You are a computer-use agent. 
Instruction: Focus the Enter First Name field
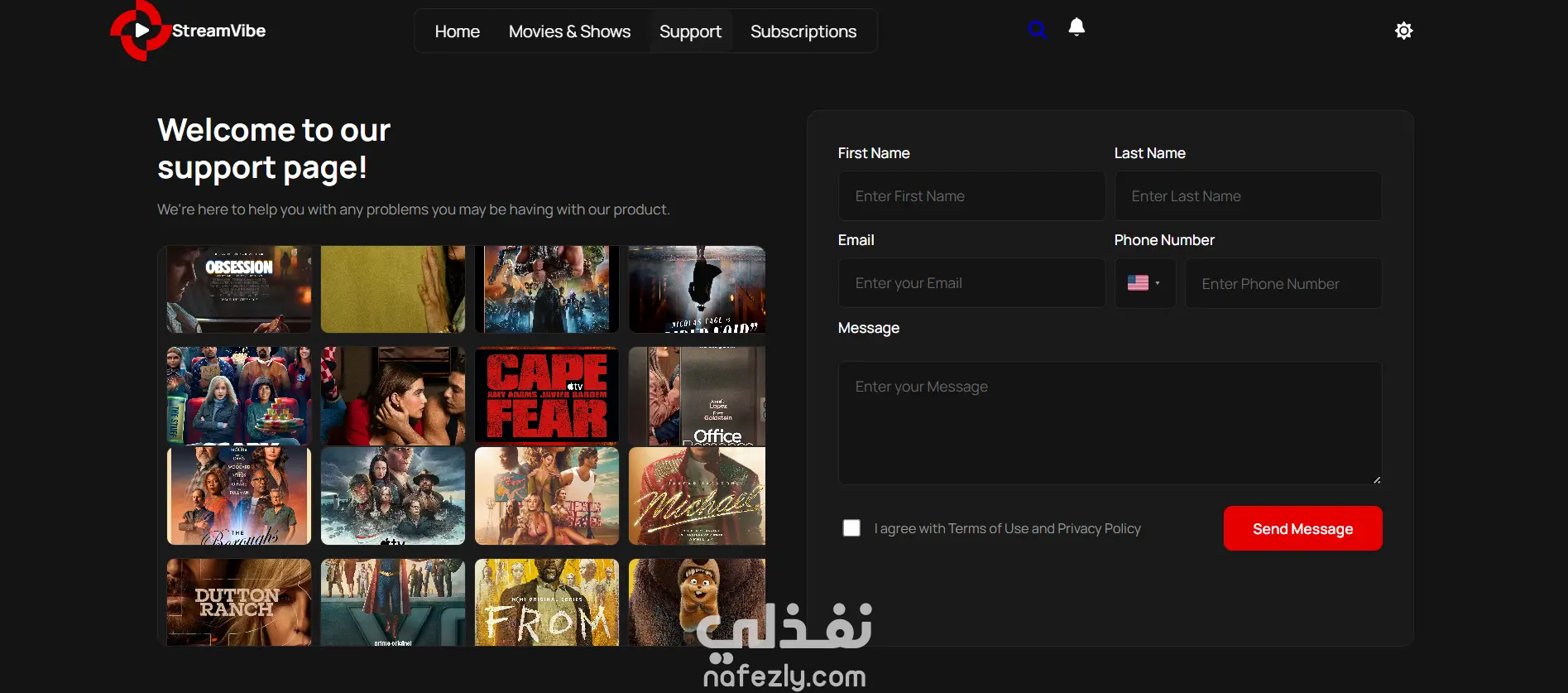(x=971, y=196)
